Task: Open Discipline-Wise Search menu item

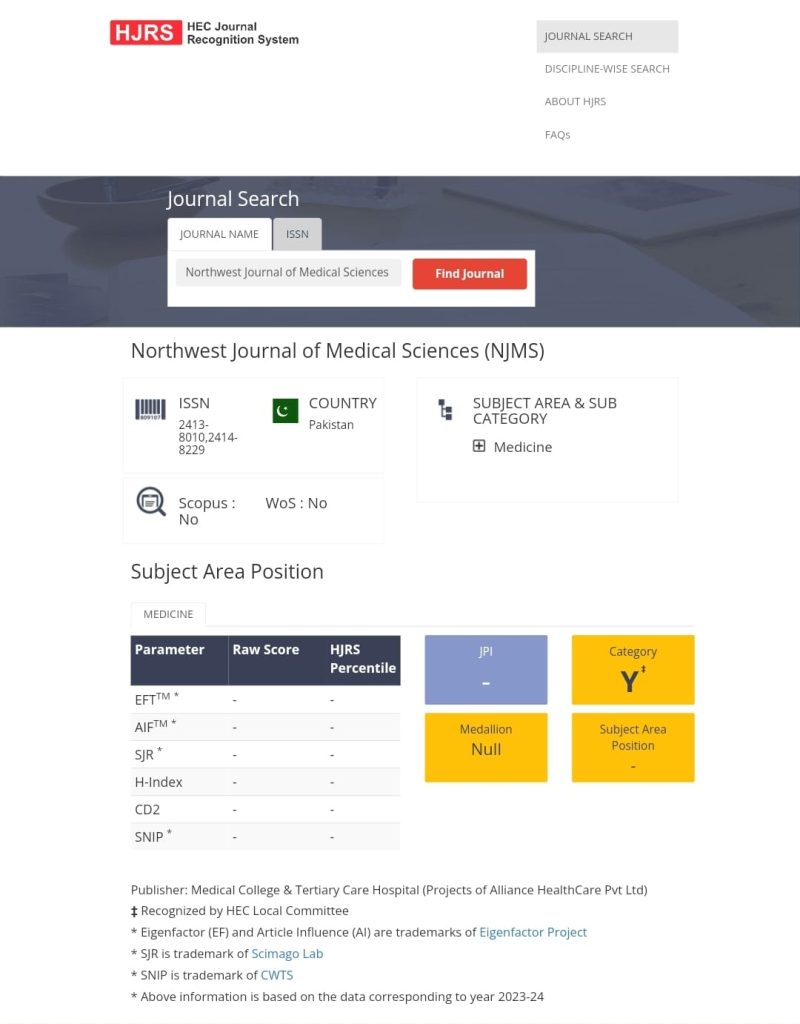Action: 606,69
